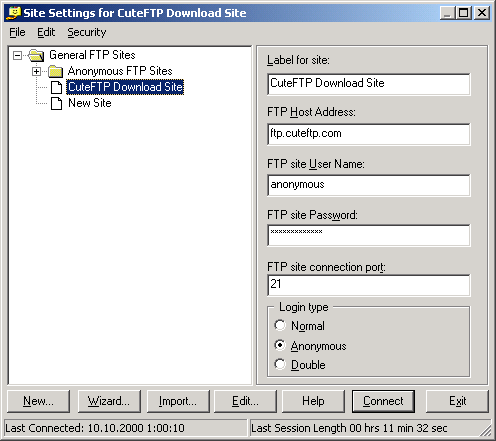Click the Import... button
The height and width of the screenshot is (441, 496).
(178, 401)
